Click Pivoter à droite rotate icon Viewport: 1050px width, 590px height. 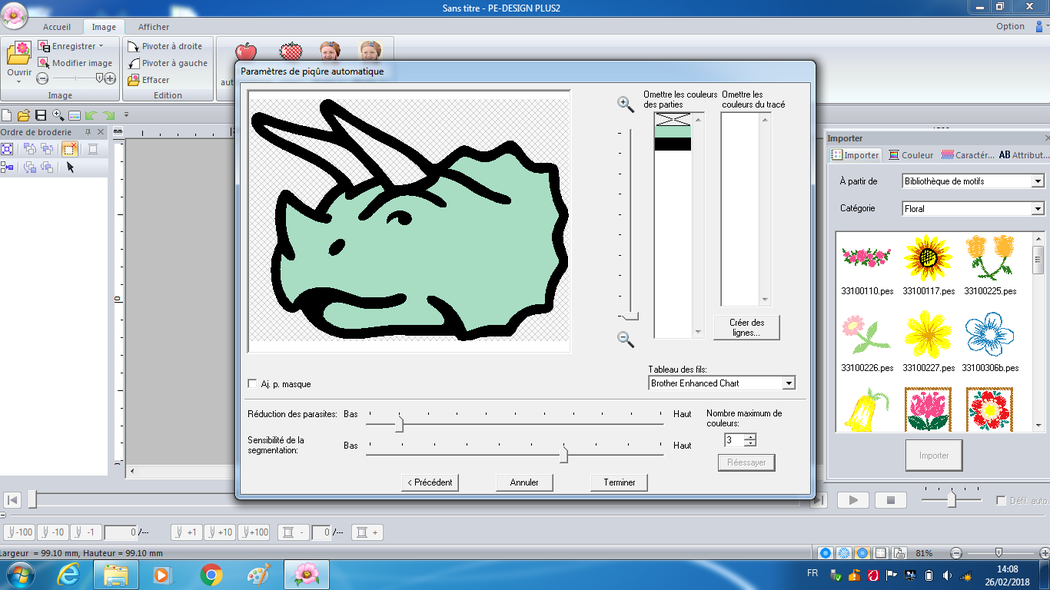tap(134, 46)
